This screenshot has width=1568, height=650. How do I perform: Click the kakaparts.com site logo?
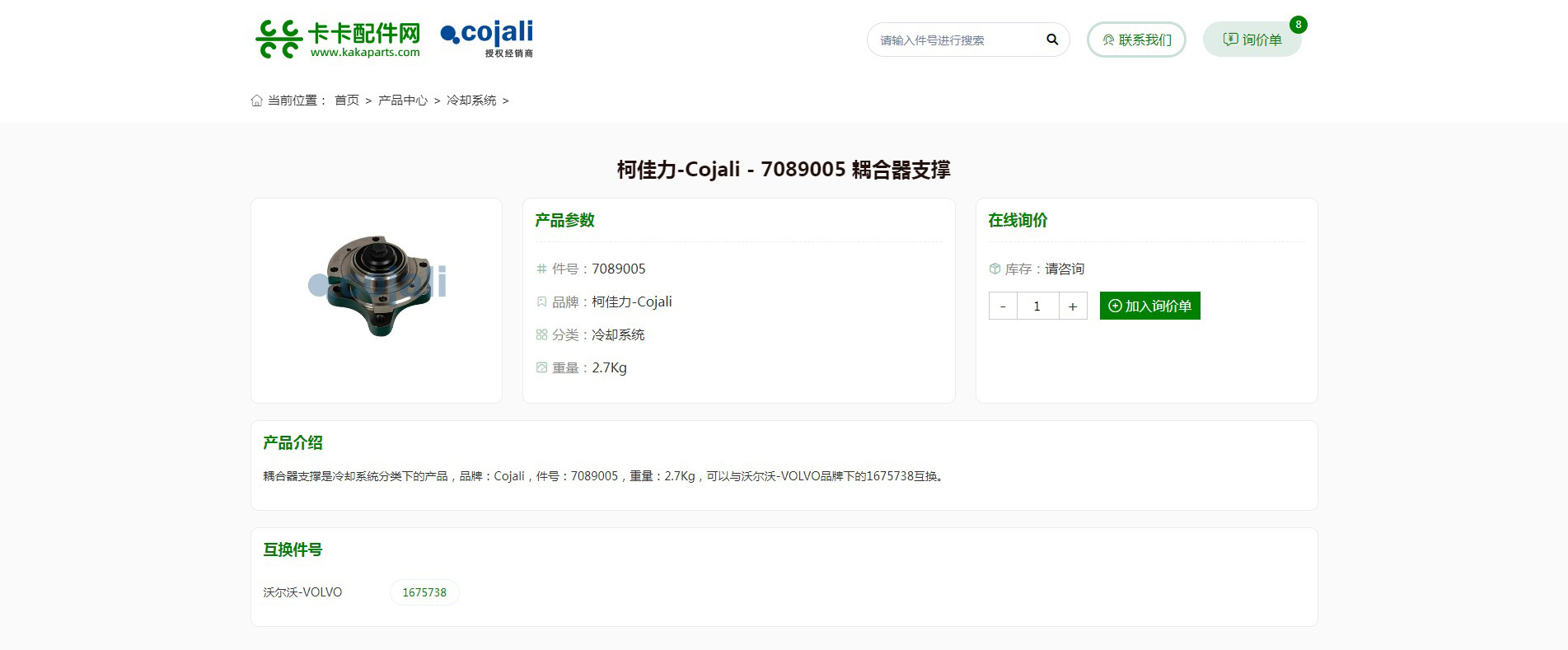coord(338,40)
